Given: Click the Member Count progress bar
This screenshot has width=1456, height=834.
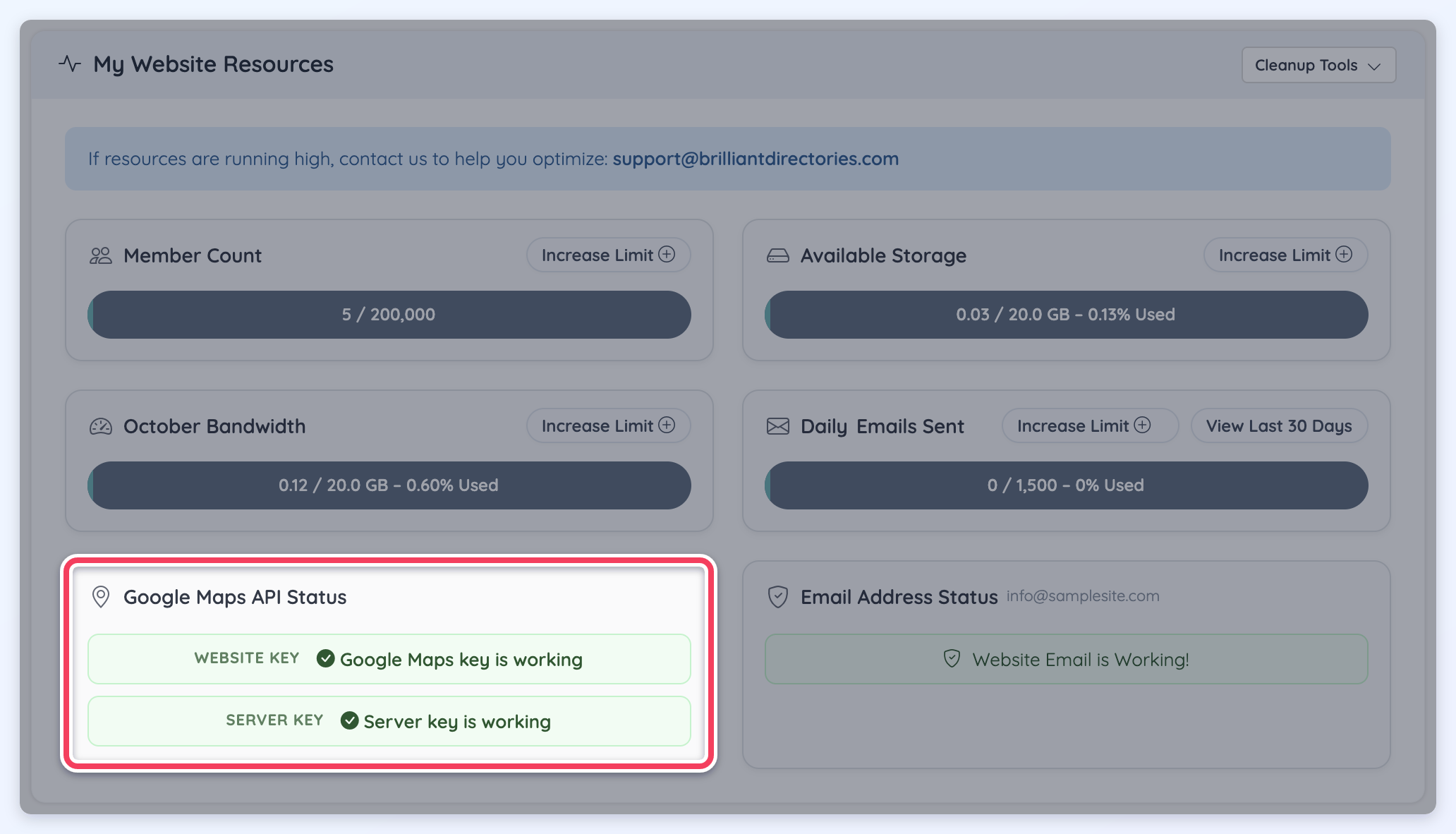Looking at the screenshot, I should [389, 315].
